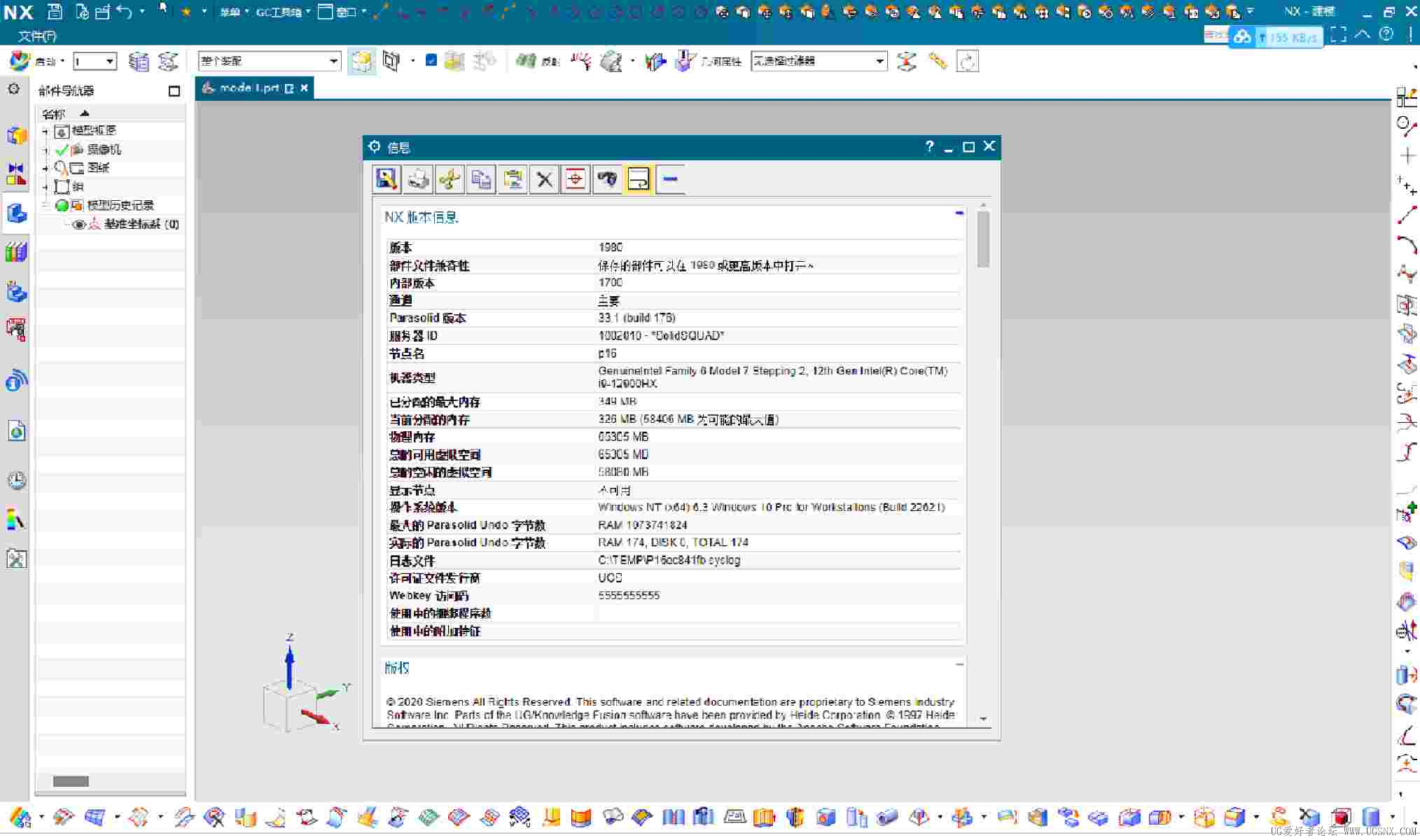Click the black X delete icon in 信息 toolbar

[x=544, y=179]
